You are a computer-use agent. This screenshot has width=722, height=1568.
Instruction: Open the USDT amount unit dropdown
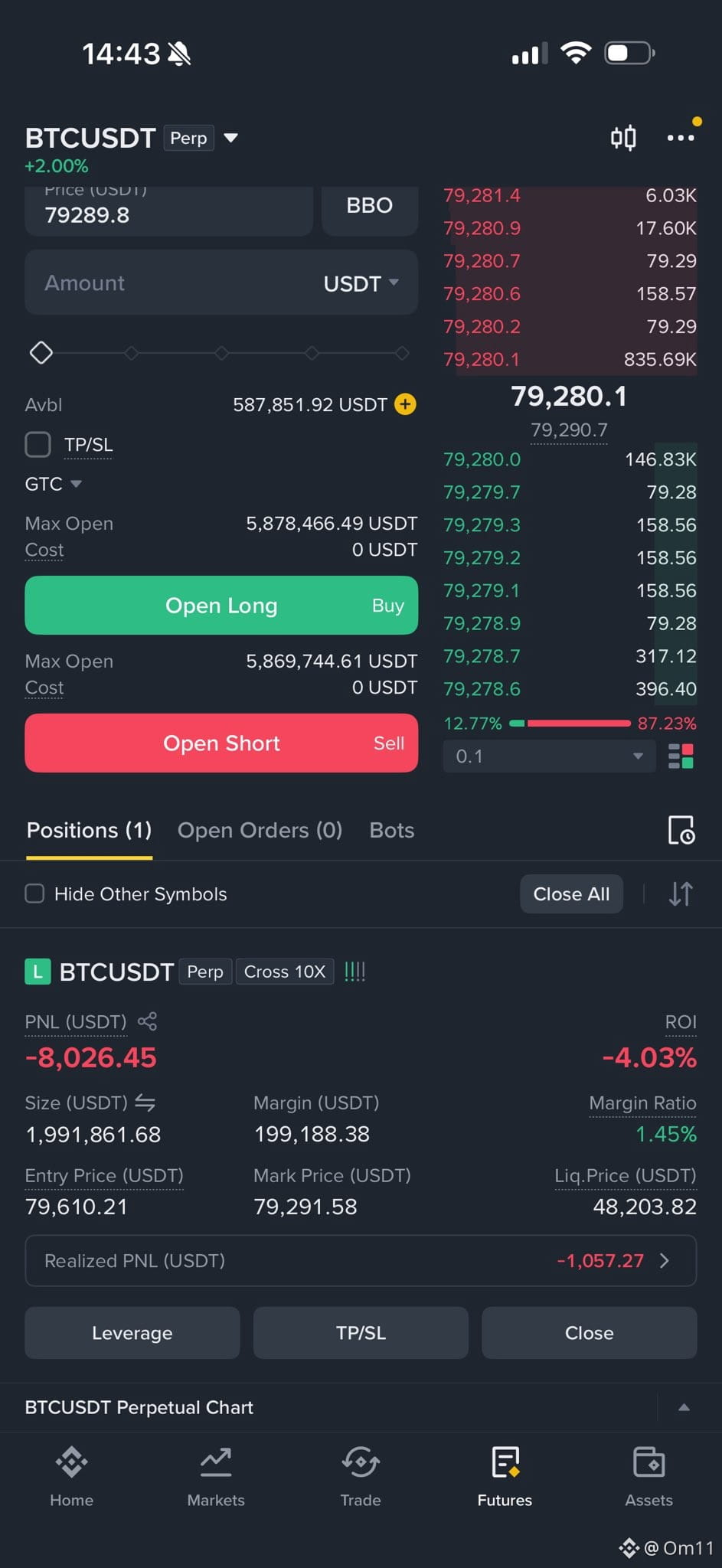pyautogui.click(x=361, y=283)
